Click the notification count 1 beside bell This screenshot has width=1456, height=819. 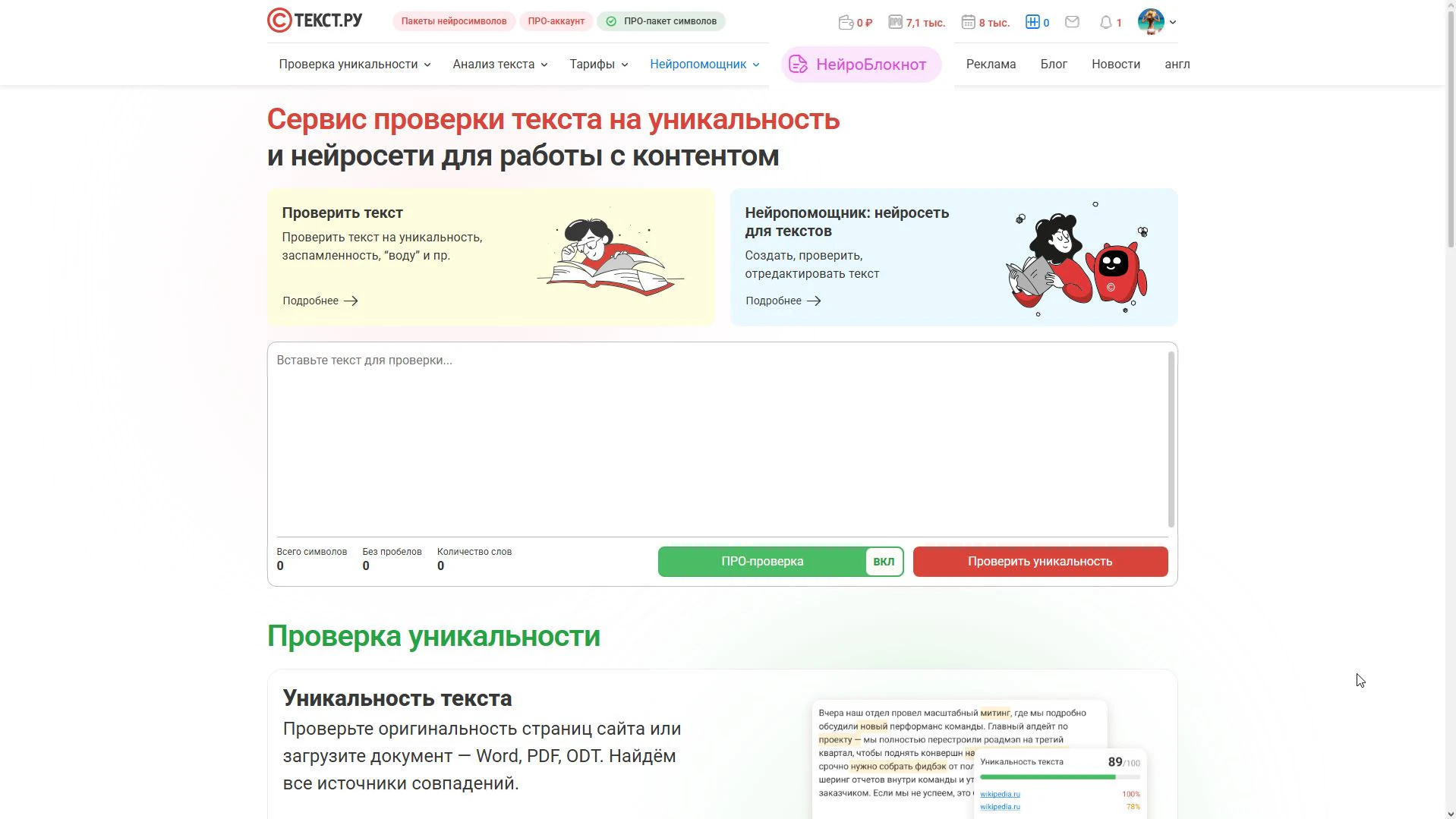point(1119,23)
